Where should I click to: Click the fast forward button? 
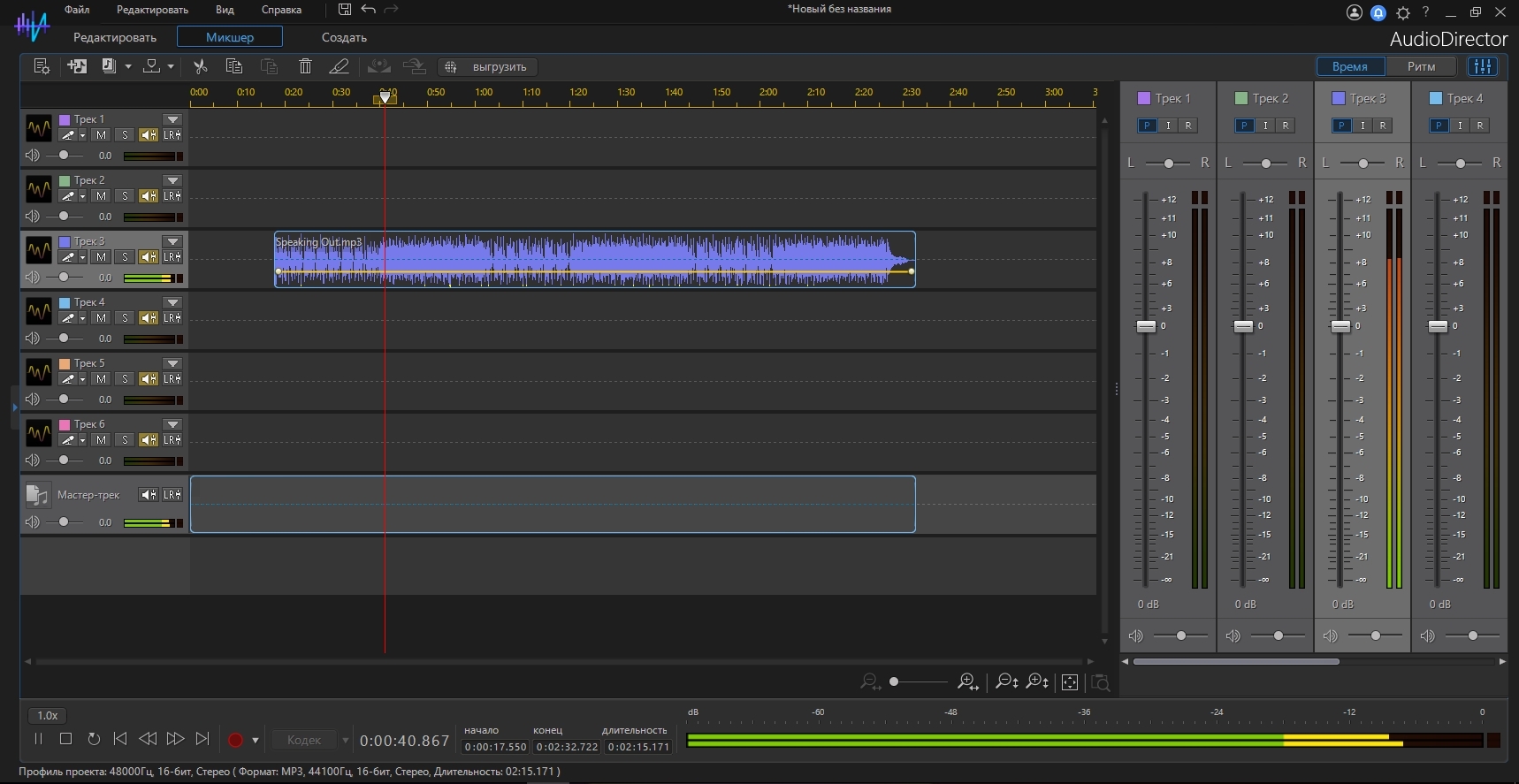(175, 739)
